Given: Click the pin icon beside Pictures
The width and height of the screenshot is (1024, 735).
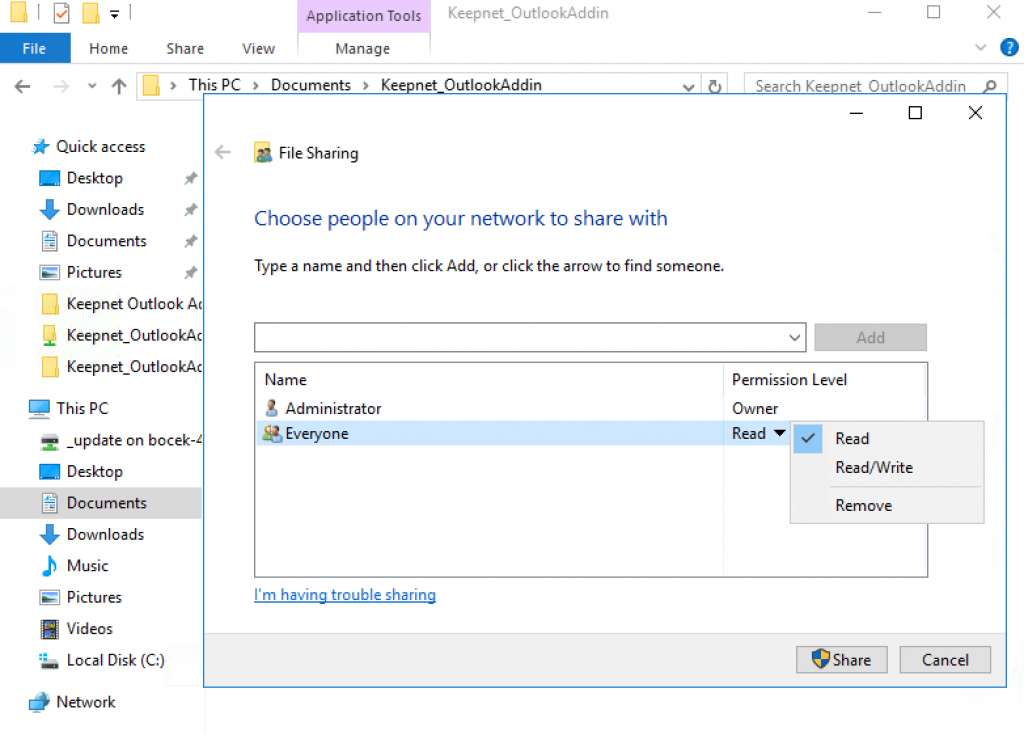Looking at the screenshot, I should tap(191, 272).
